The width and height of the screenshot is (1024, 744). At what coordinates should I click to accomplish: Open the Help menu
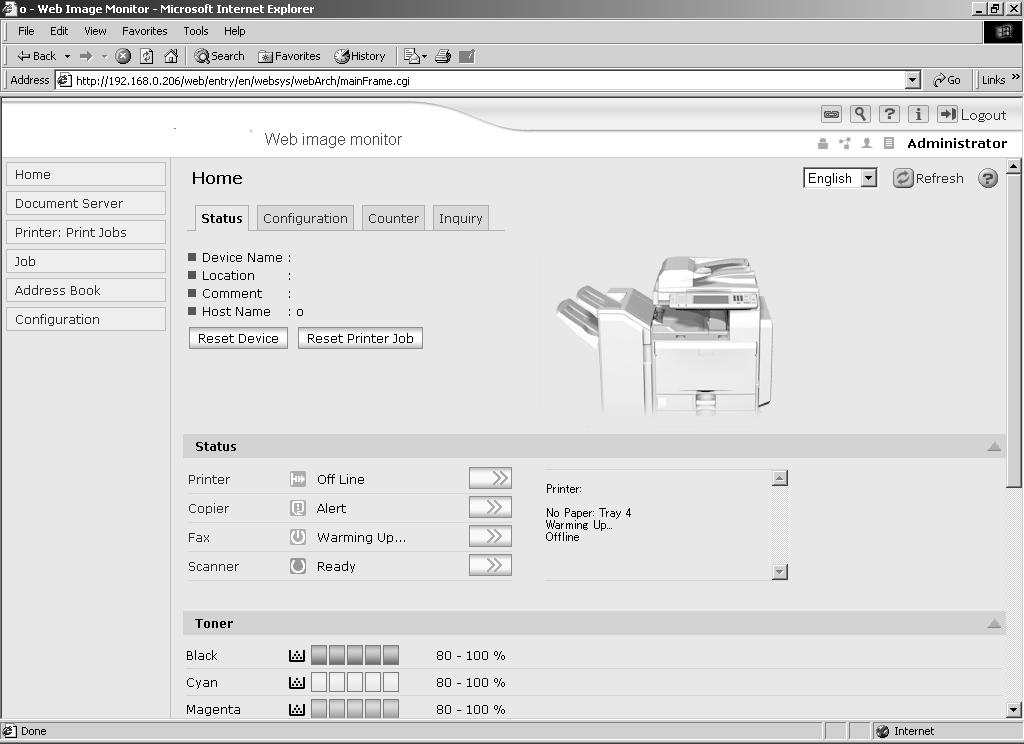[234, 31]
